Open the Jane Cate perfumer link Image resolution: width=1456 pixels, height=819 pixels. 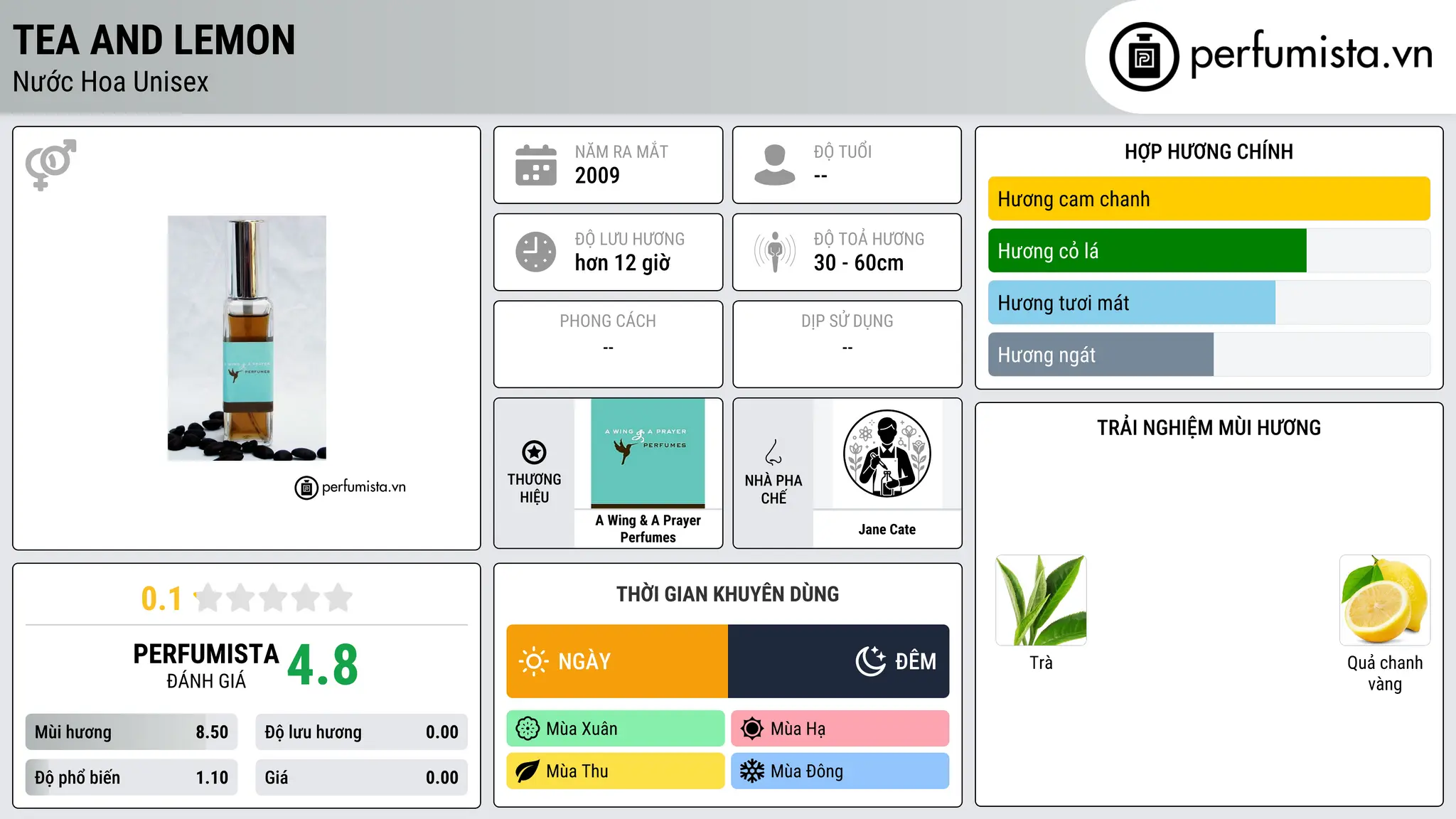click(x=887, y=530)
